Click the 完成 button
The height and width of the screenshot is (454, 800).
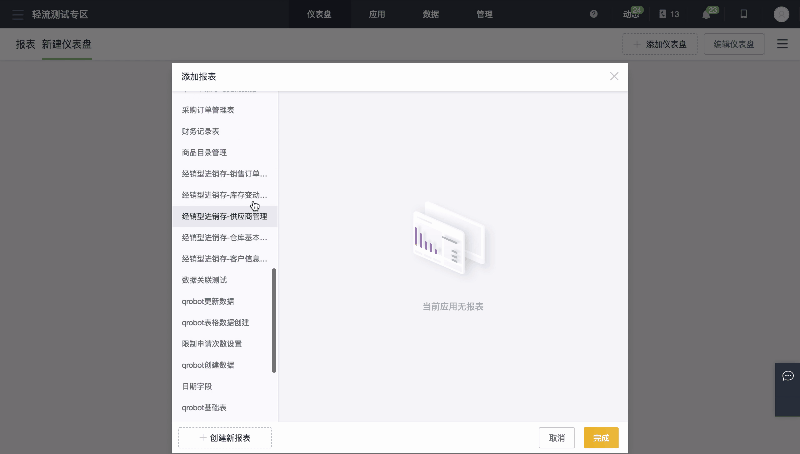point(601,438)
